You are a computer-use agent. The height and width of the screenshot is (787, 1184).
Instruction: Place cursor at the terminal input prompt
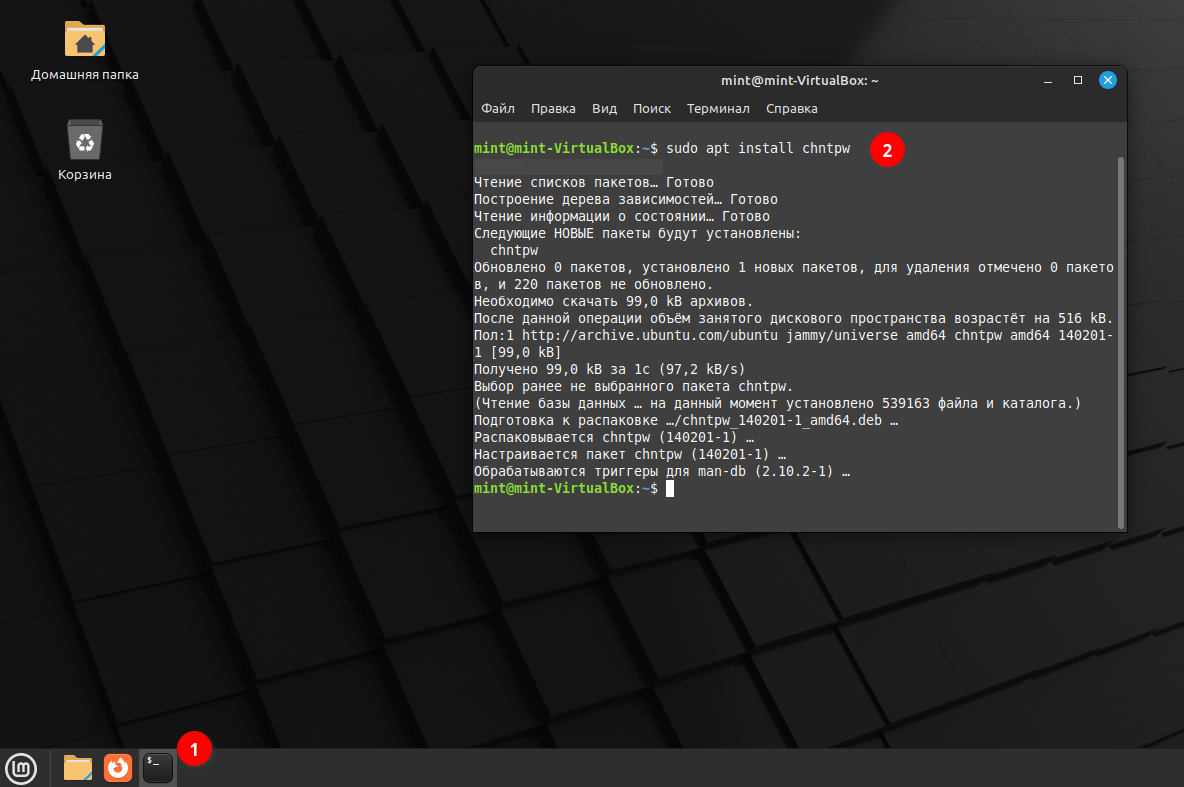click(x=670, y=488)
